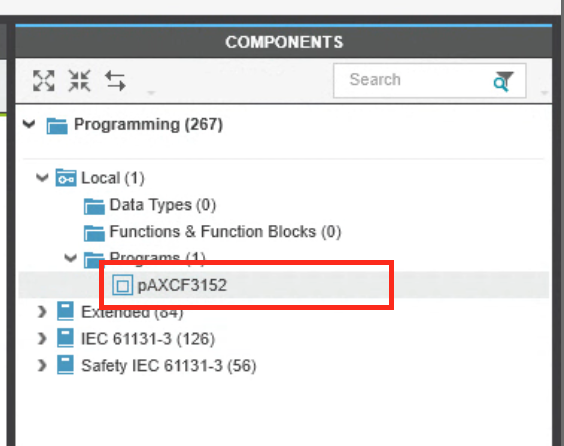Open the small dropdown arrow beside toolbar icons
Screen dimensions: 564x446
(x=151, y=93)
